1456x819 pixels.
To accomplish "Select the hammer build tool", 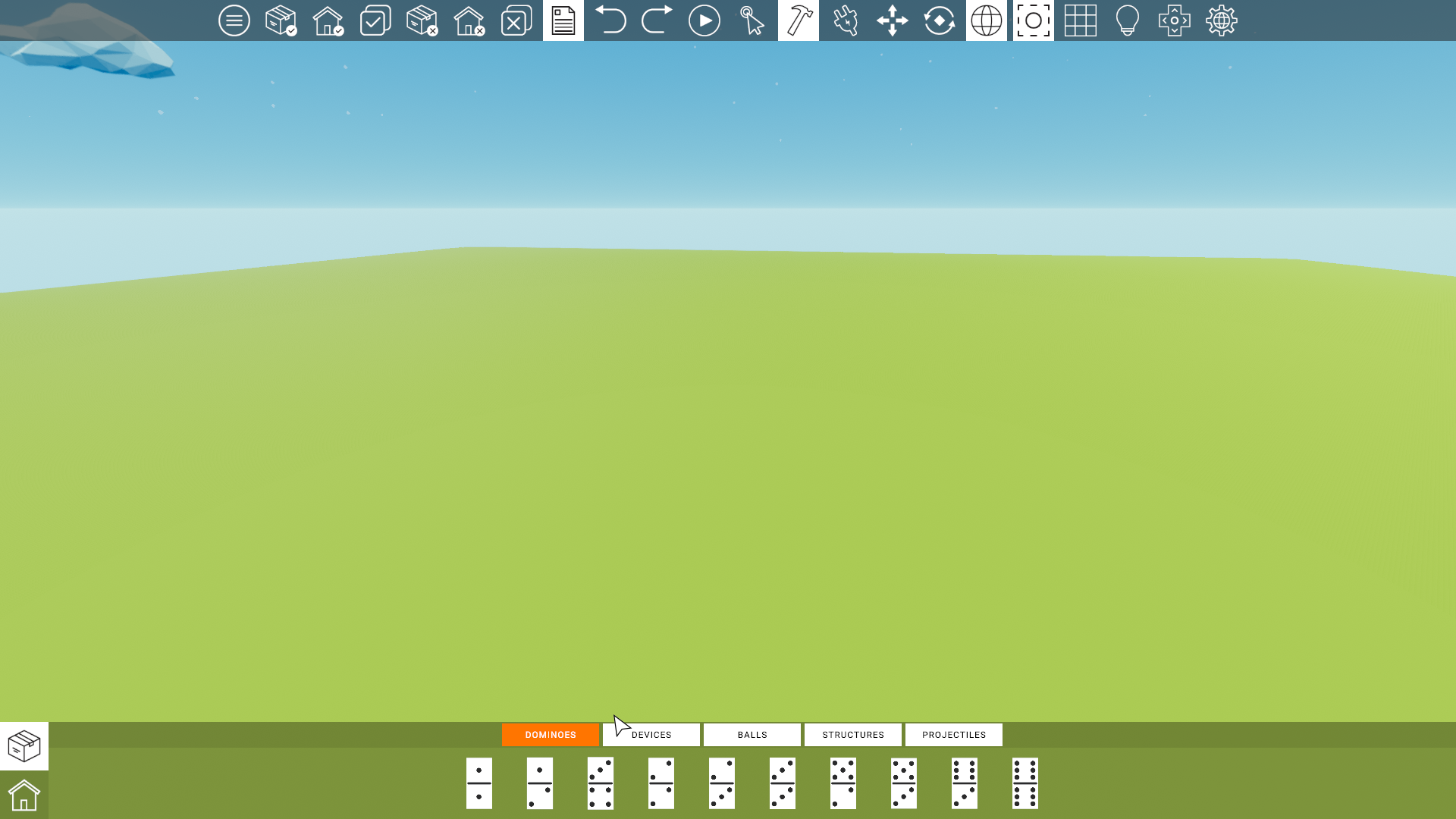I will coord(799,20).
